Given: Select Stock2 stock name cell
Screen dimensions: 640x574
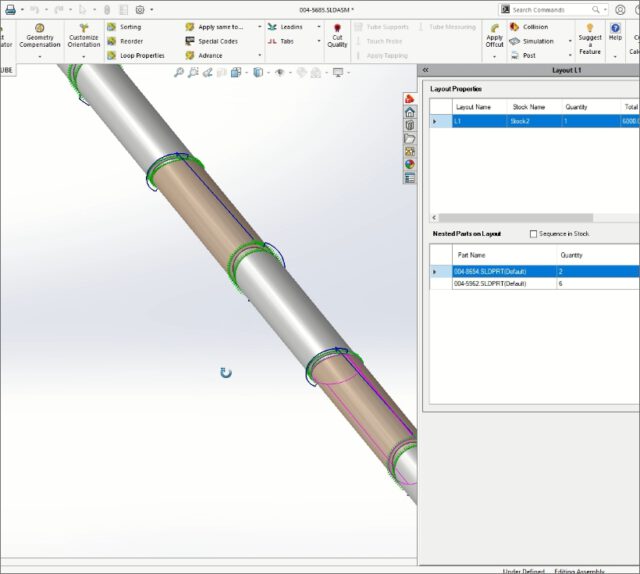Looking at the screenshot, I should (x=534, y=121).
